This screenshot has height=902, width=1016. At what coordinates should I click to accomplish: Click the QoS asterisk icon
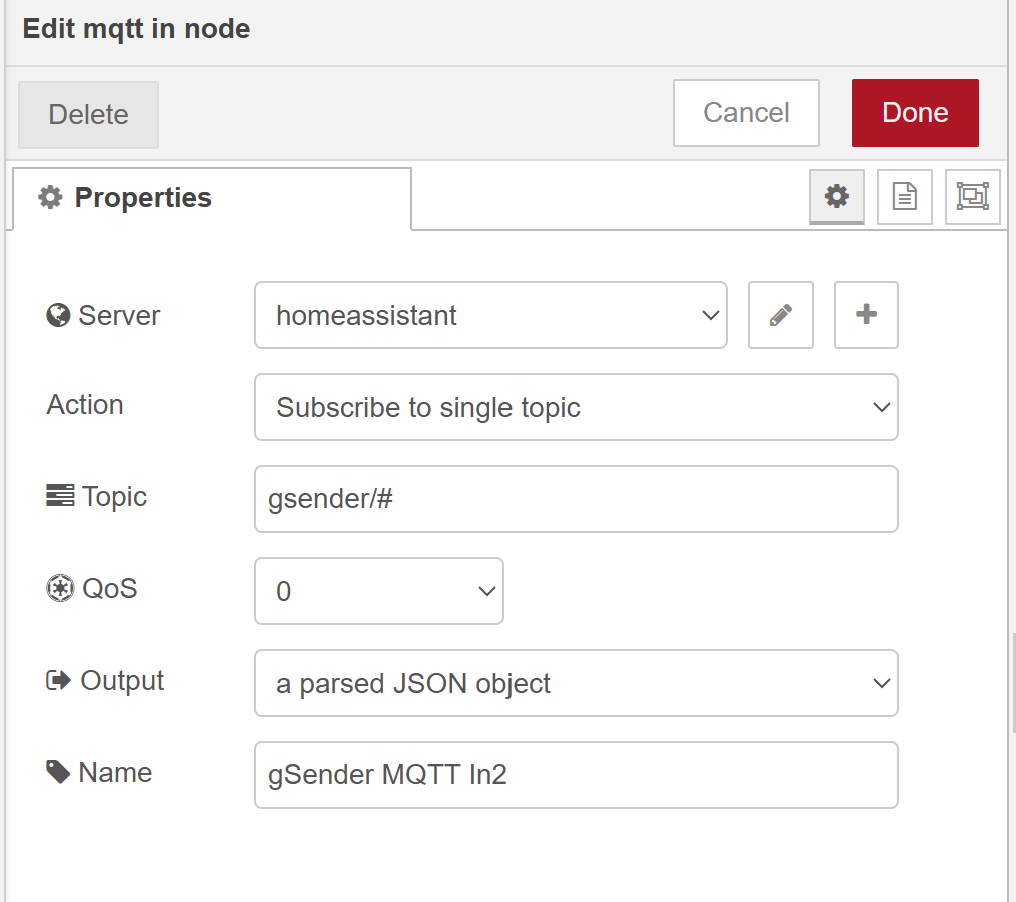click(x=60, y=588)
